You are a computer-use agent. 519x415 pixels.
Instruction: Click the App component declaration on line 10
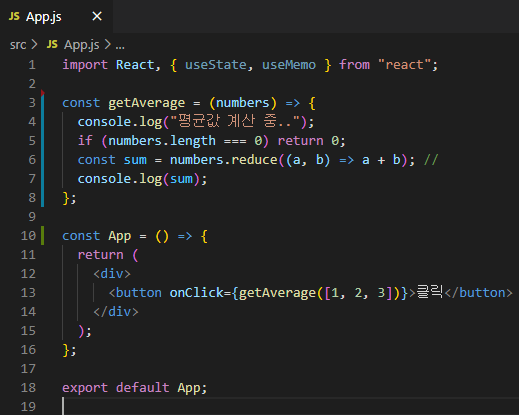tap(119, 236)
